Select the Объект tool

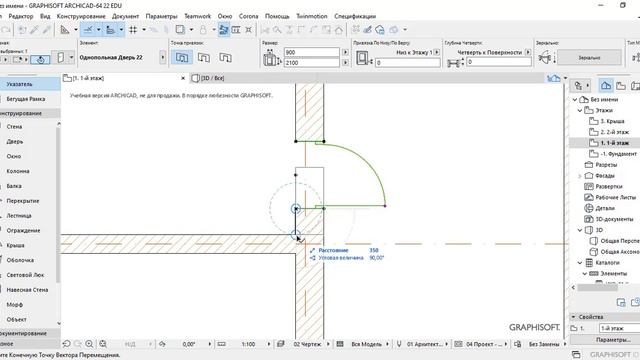point(16,319)
